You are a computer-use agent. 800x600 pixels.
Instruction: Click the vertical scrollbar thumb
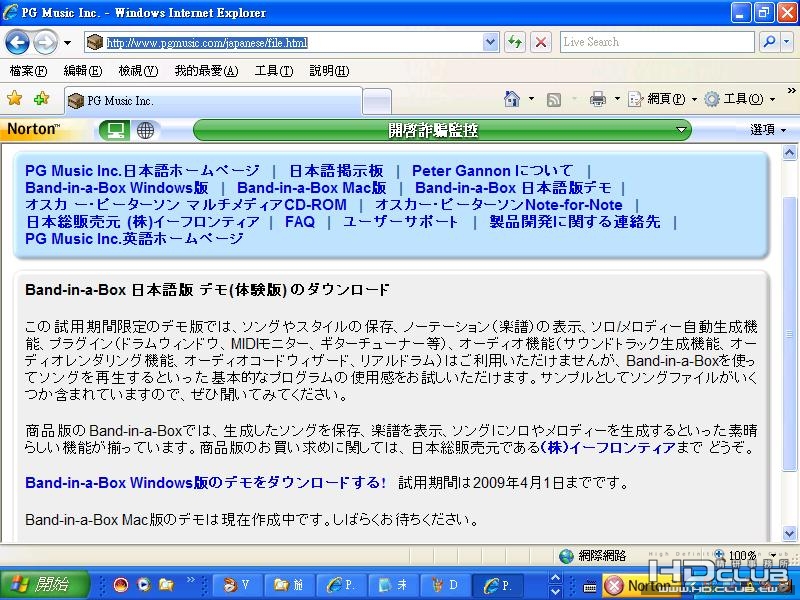(789, 334)
